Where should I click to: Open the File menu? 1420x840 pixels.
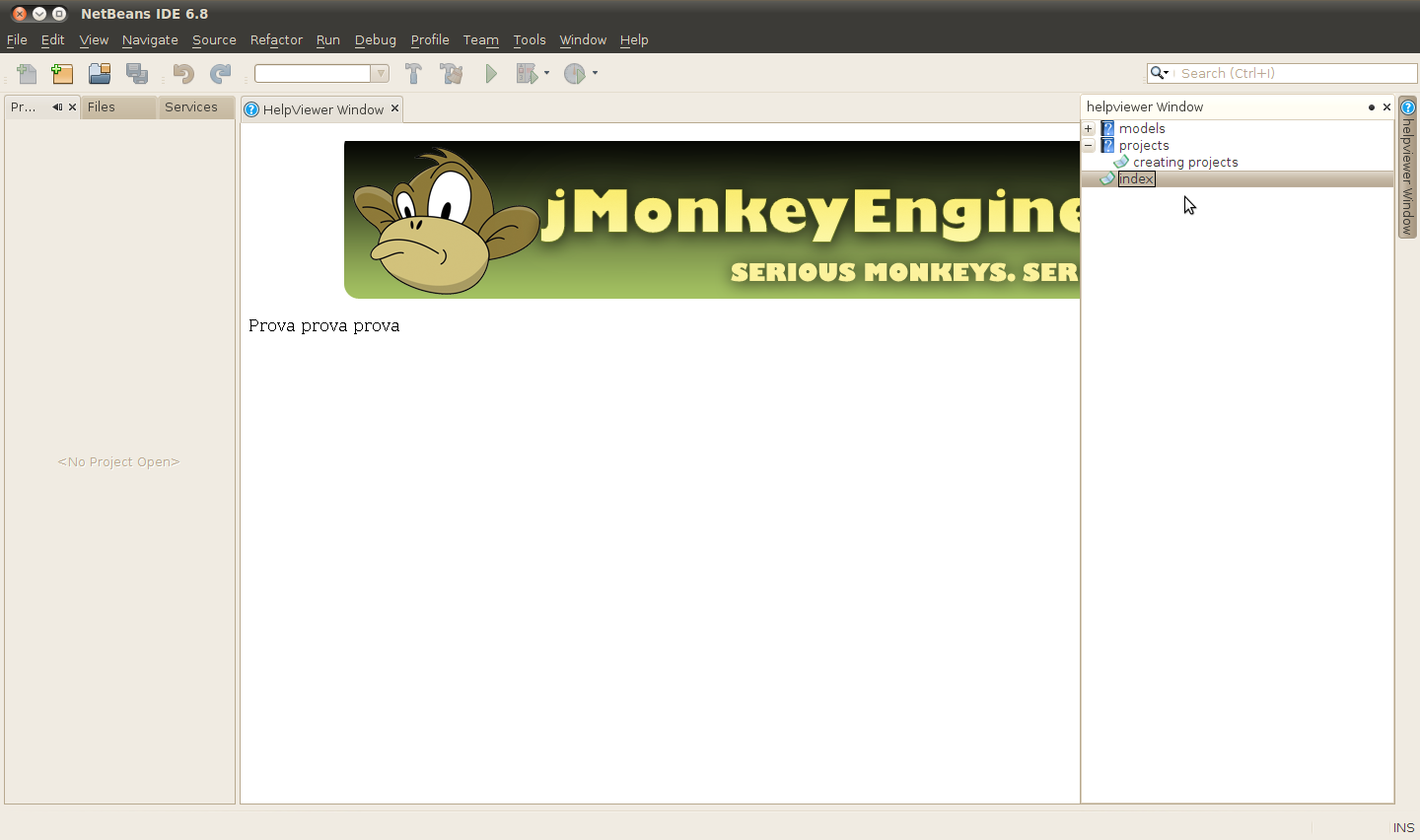[17, 39]
